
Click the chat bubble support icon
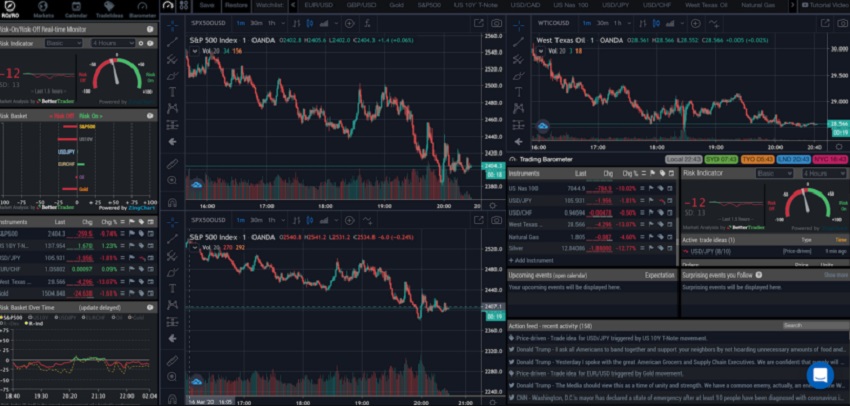coord(820,375)
